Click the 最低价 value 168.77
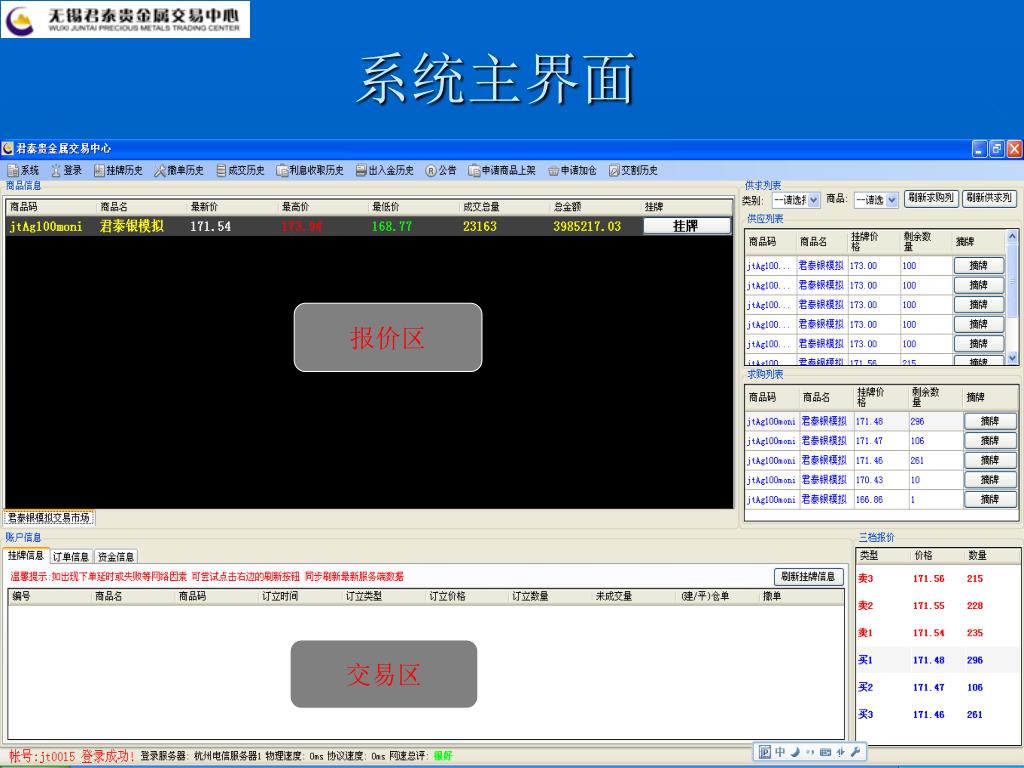Image resolution: width=1024 pixels, height=768 pixels. coord(392,227)
